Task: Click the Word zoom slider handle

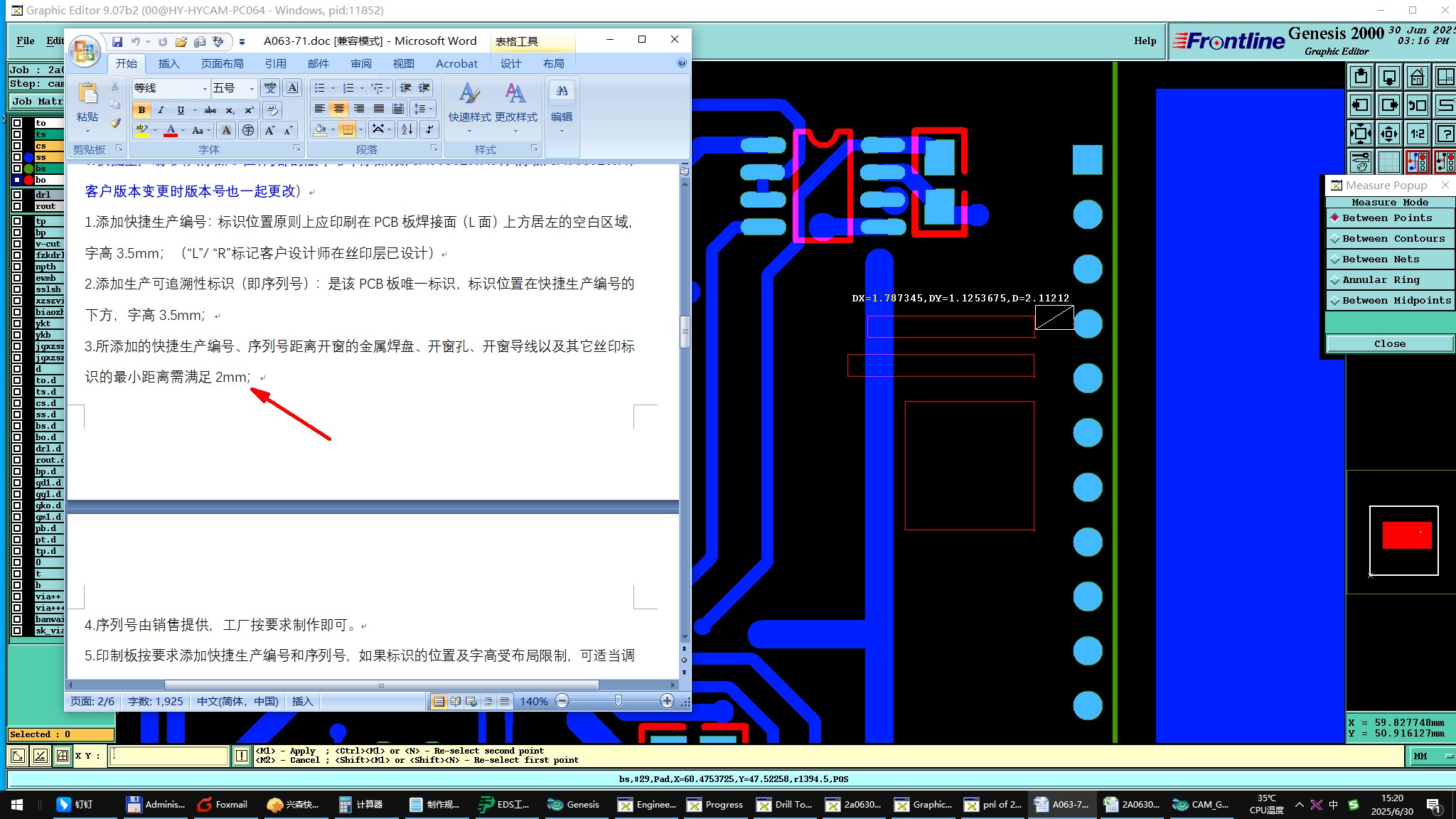Action: coord(618,701)
